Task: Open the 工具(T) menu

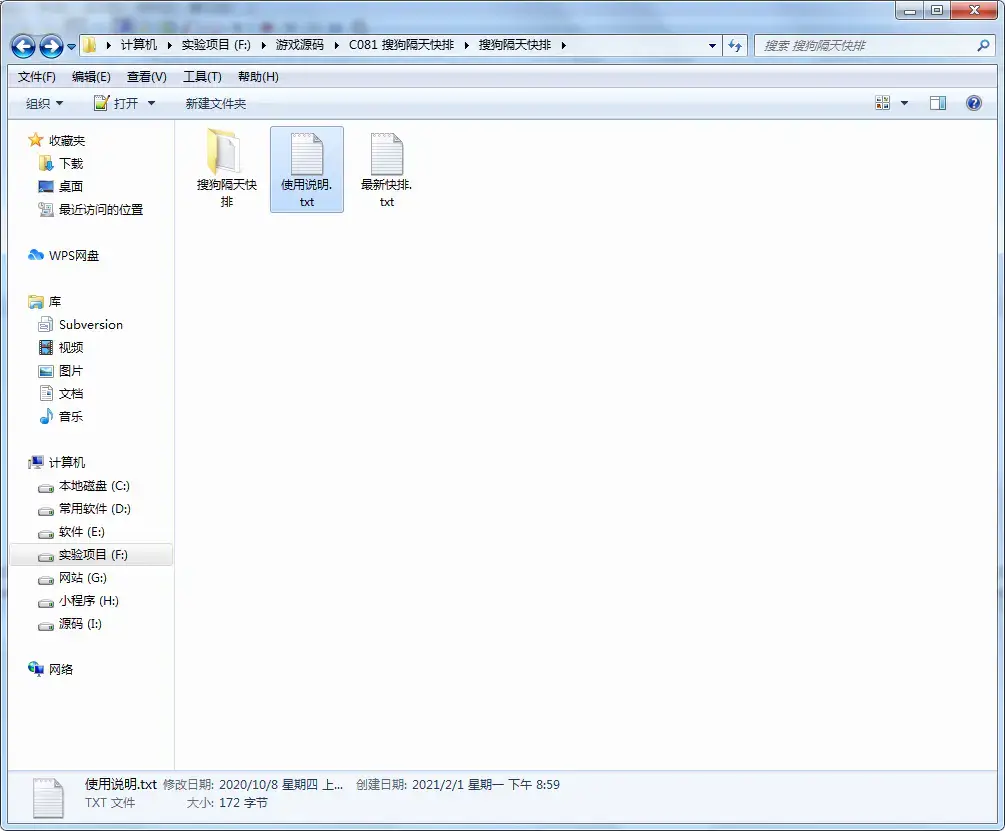Action: 203,77
